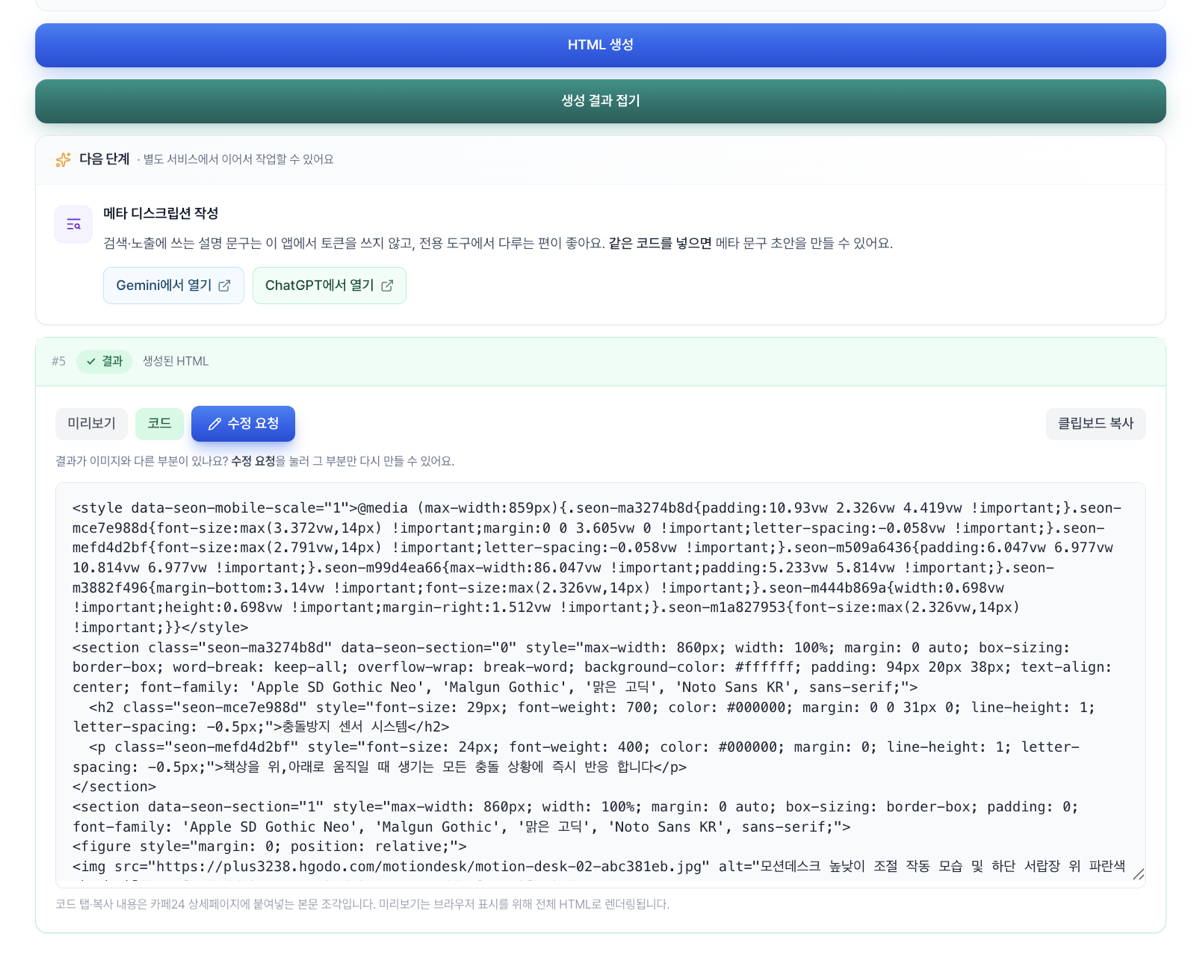The width and height of the screenshot is (1200, 958).
Task: Switch to the 코드 tab
Action: point(160,423)
